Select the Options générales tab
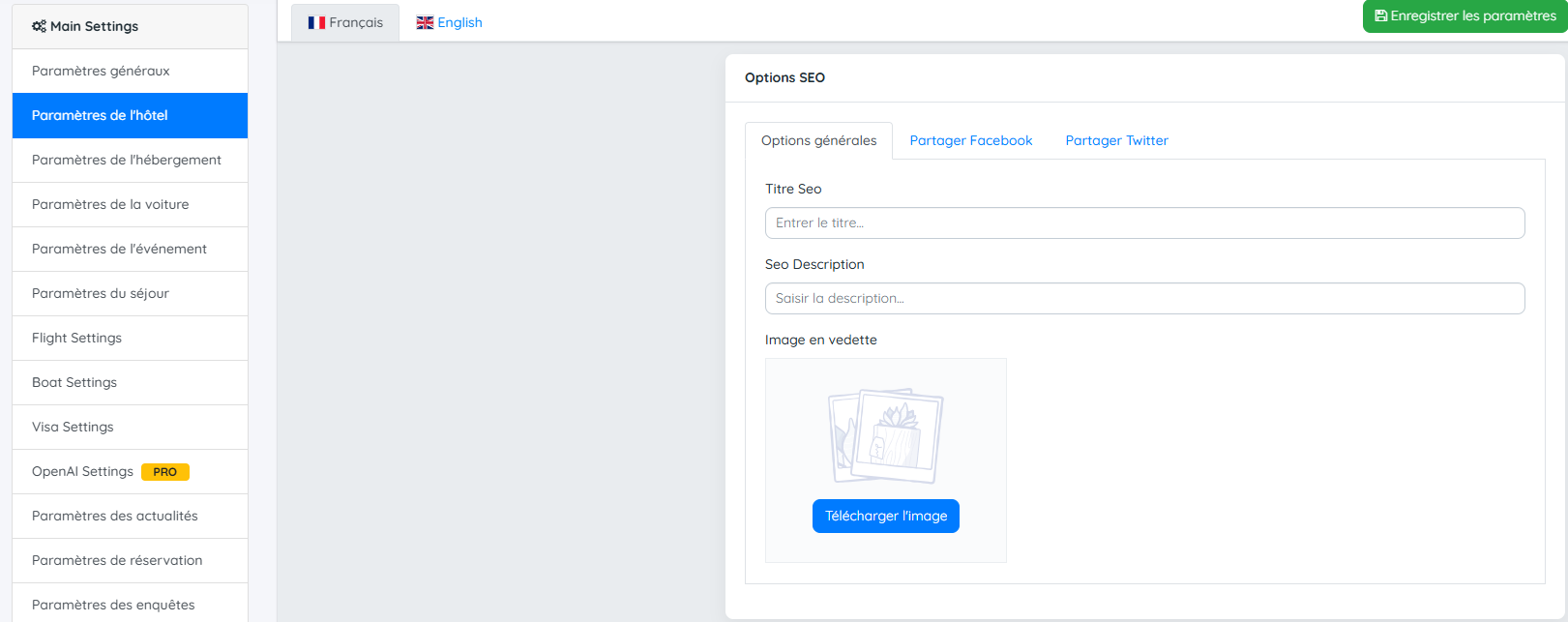The height and width of the screenshot is (622, 1568). point(818,140)
